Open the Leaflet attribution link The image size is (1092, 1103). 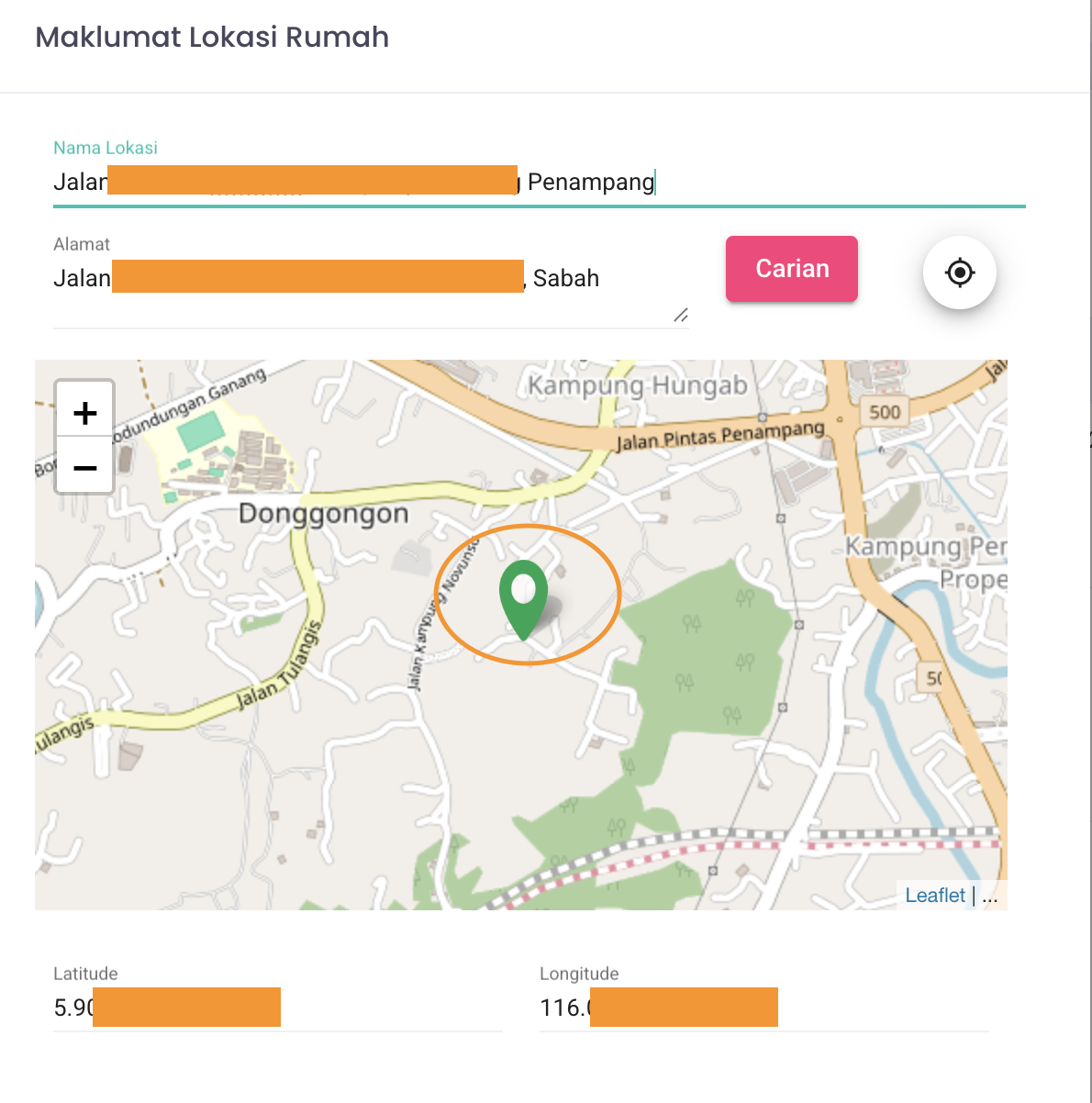pyautogui.click(x=934, y=896)
